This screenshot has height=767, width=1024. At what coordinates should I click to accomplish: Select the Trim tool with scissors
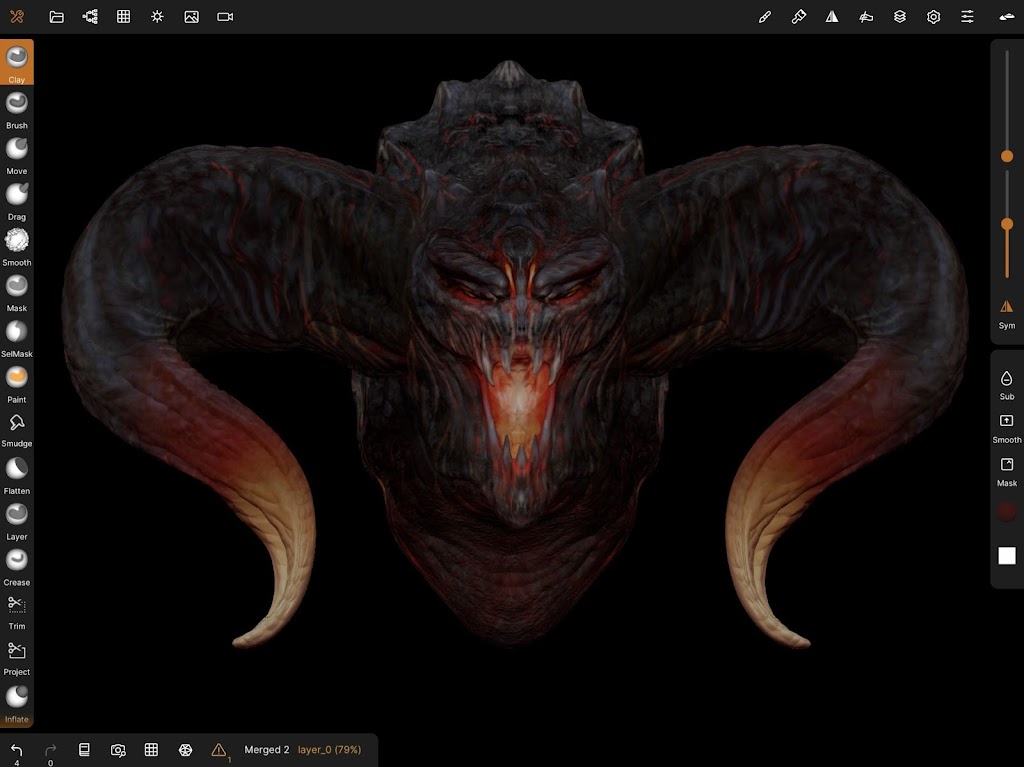17,609
